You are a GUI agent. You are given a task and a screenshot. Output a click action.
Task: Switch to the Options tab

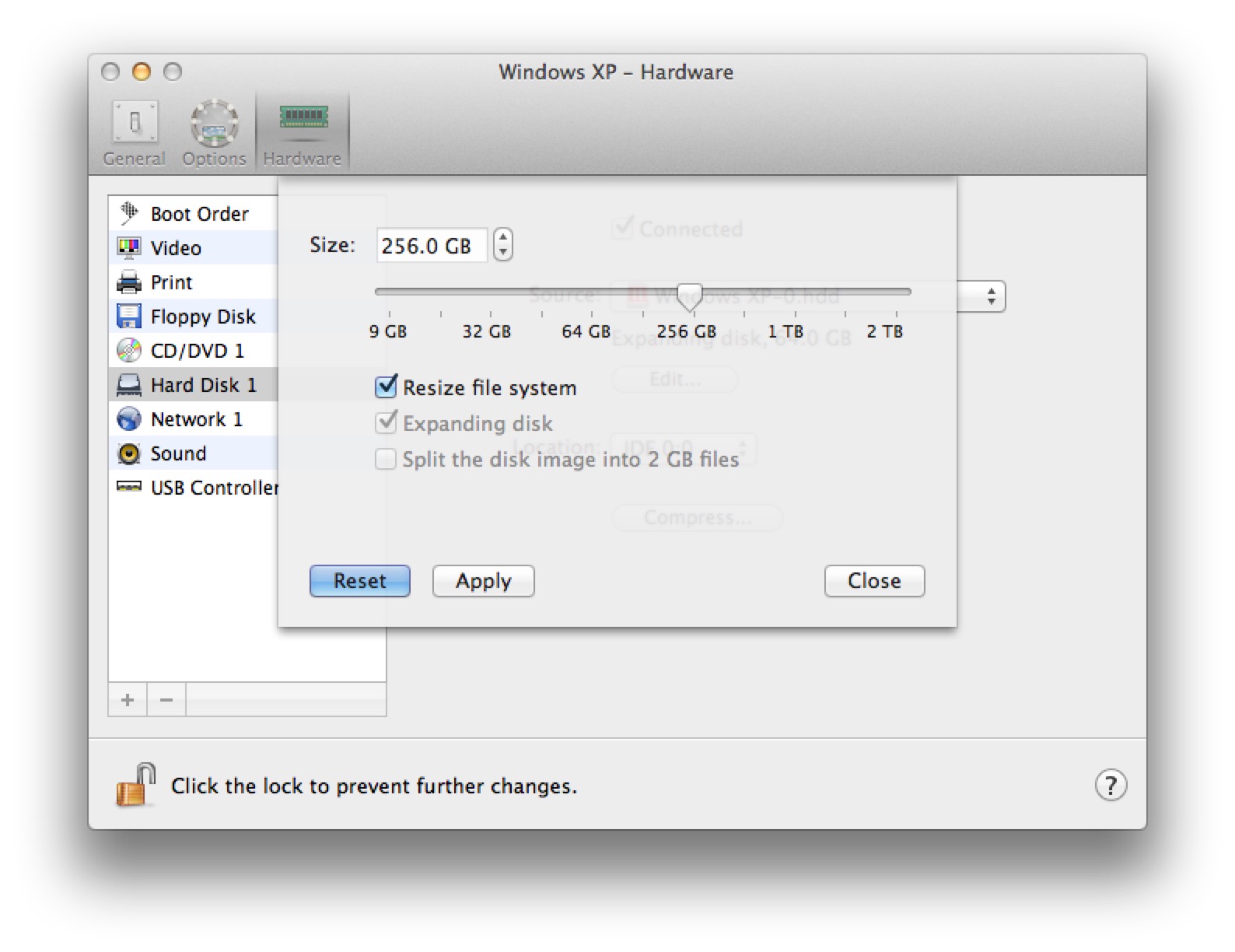tap(214, 134)
